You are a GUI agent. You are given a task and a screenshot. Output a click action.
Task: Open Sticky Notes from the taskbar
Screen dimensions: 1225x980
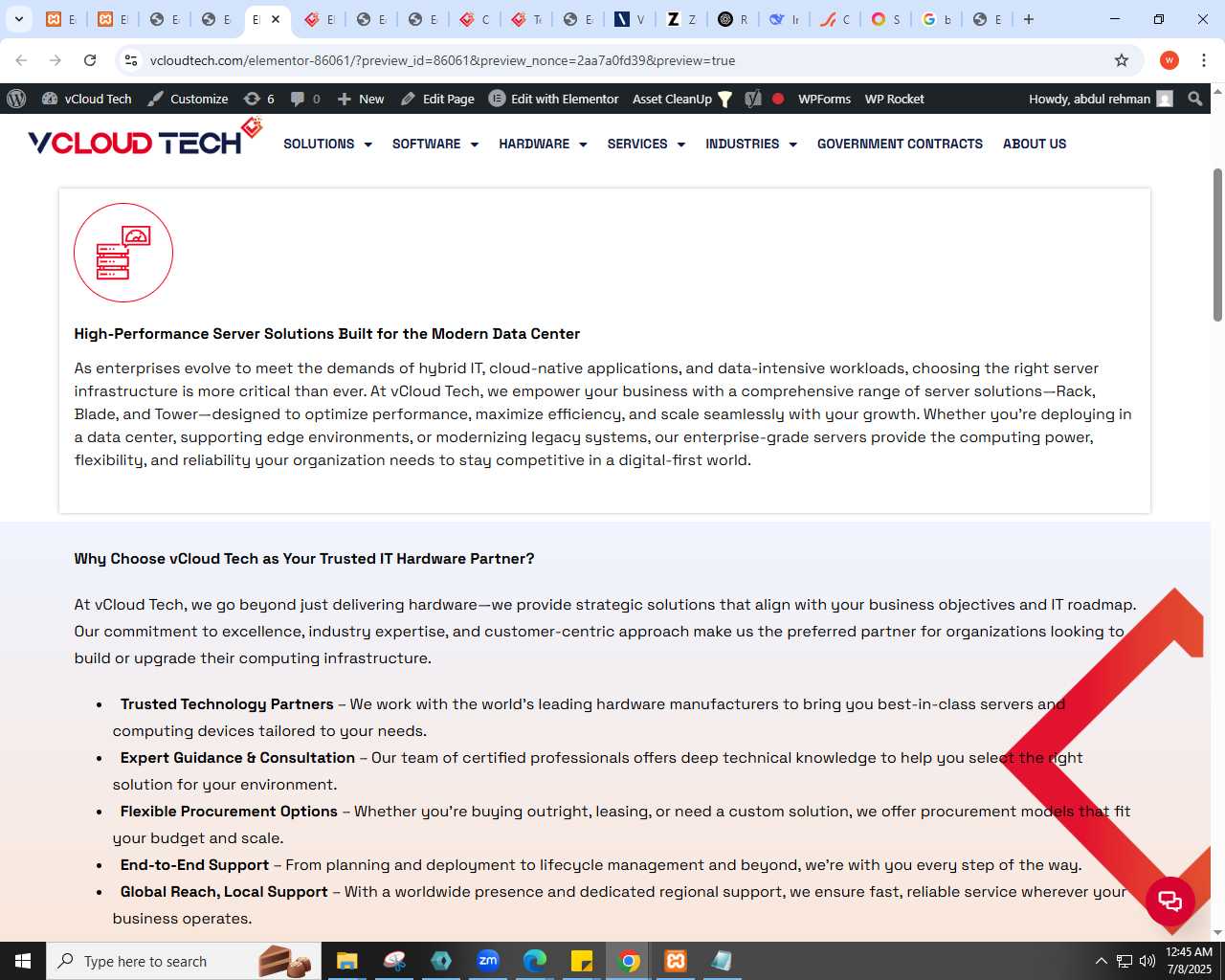(x=582, y=961)
